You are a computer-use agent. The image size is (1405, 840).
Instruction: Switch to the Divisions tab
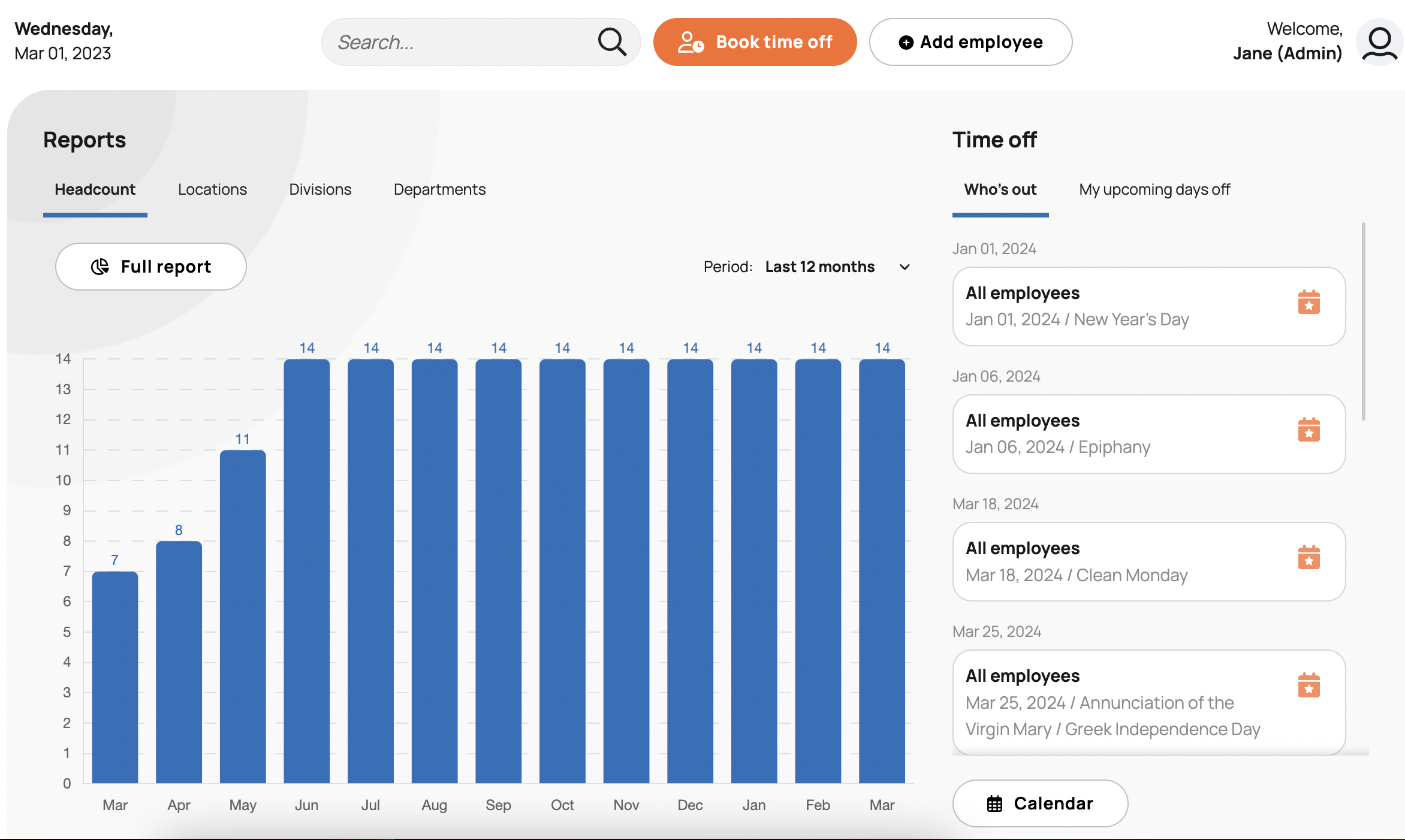(320, 189)
